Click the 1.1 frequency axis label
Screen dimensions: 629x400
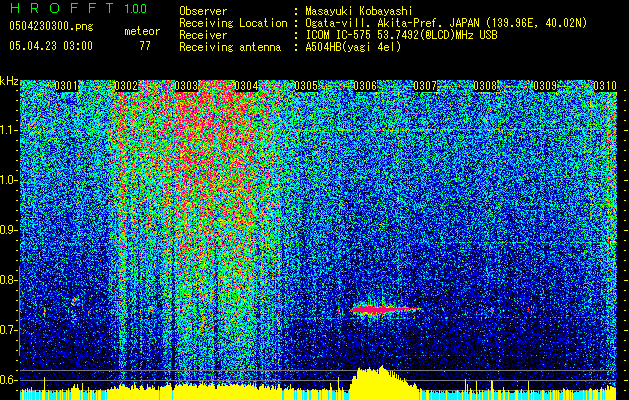click(8, 130)
